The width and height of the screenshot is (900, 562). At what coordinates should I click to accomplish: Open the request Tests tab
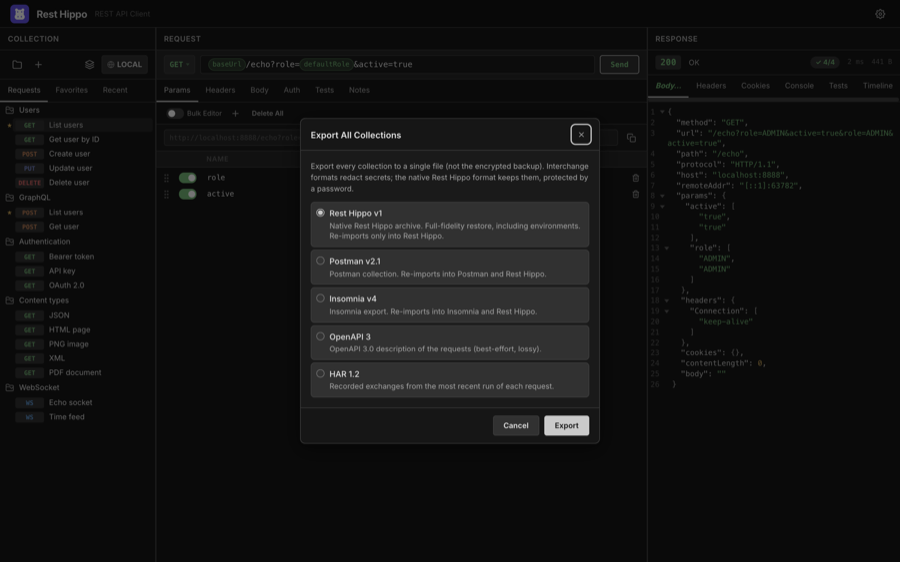[x=324, y=90]
